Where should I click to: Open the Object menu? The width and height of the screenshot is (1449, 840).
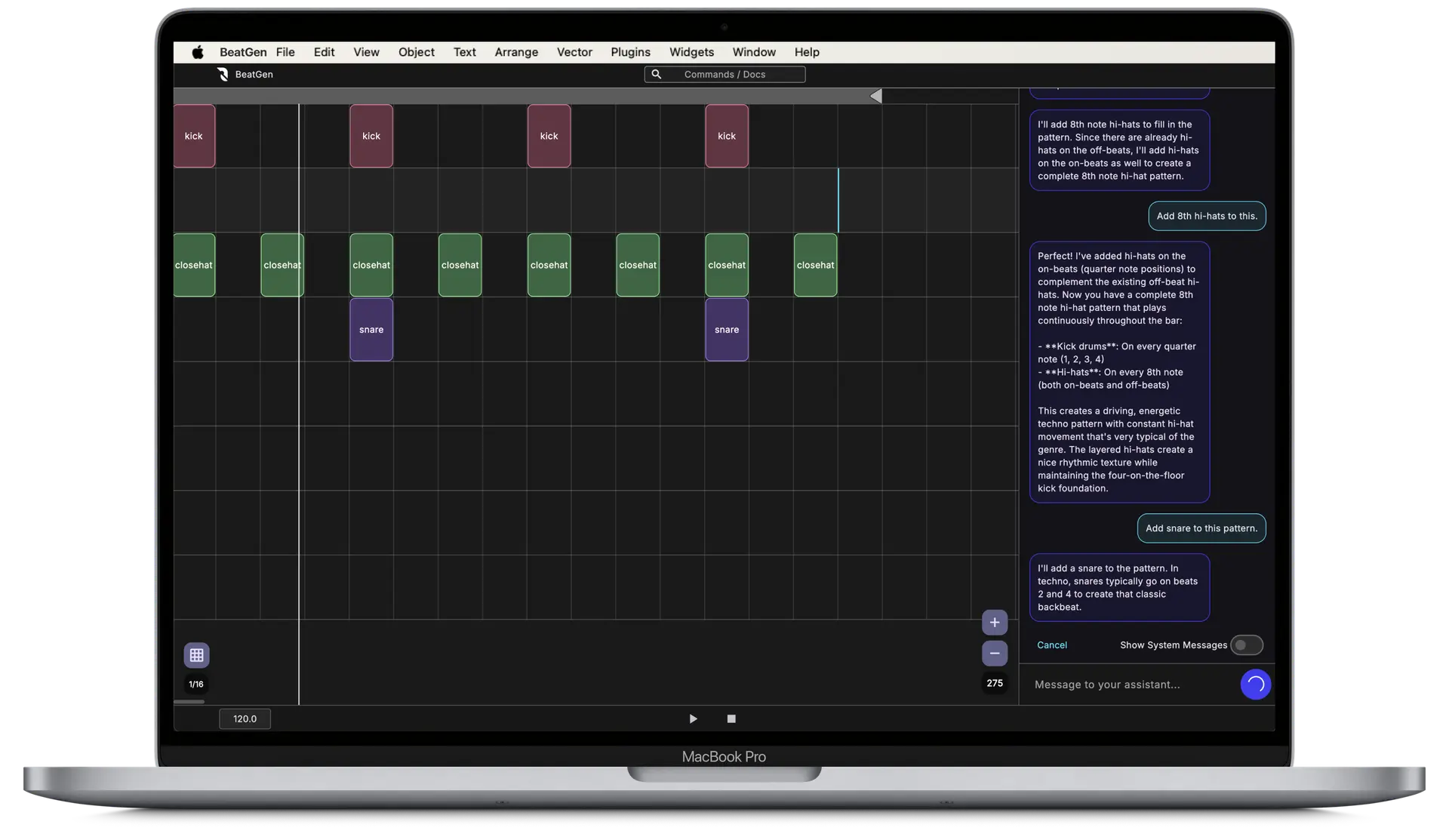tap(417, 52)
